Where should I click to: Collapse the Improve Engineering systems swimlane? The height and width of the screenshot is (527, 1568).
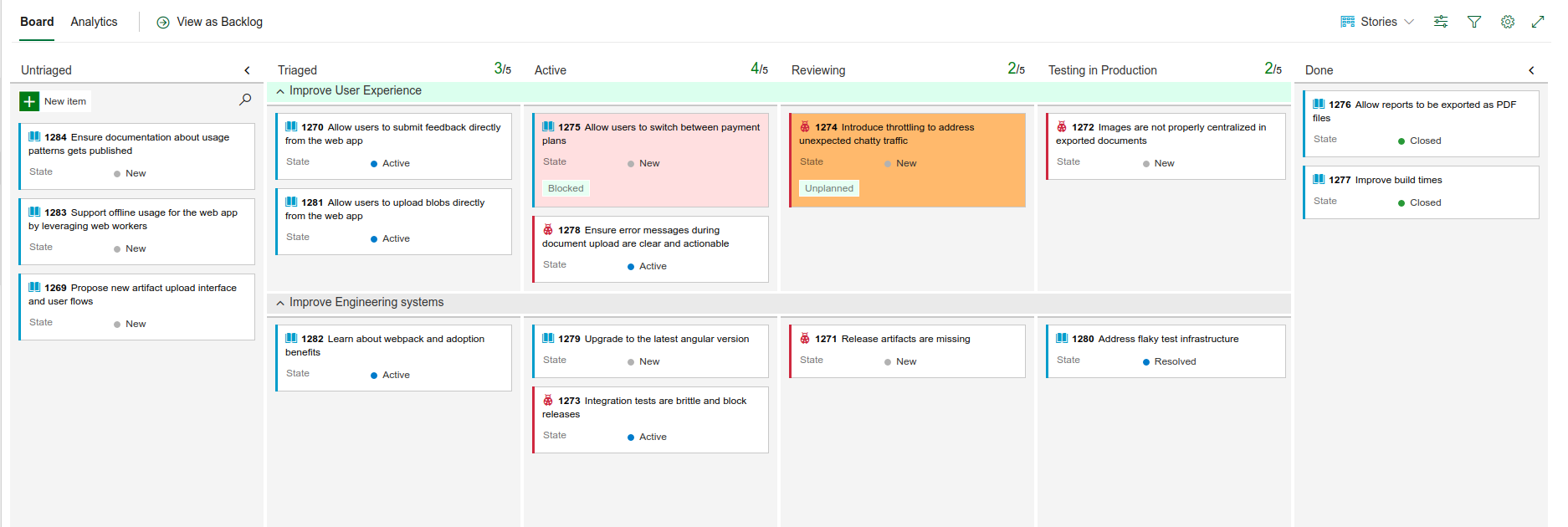click(x=280, y=303)
